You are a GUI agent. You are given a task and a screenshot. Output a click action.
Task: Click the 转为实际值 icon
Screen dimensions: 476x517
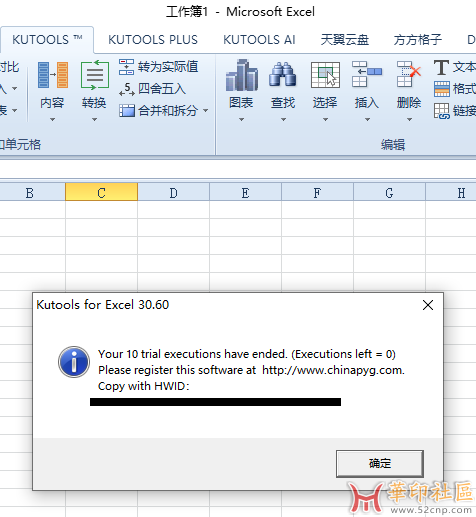(126, 67)
